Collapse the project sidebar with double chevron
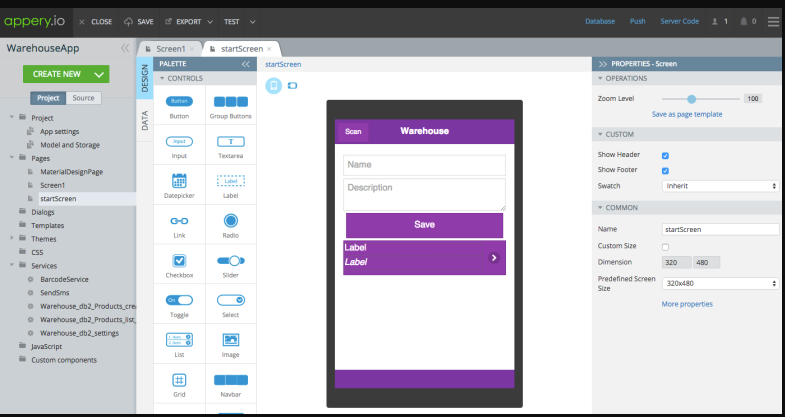 pyautogui.click(x=125, y=48)
